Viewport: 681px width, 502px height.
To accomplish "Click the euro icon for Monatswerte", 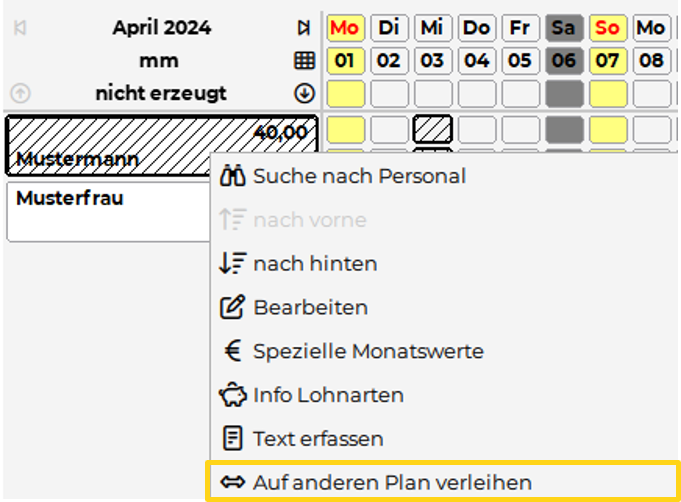I will pyautogui.click(x=232, y=351).
